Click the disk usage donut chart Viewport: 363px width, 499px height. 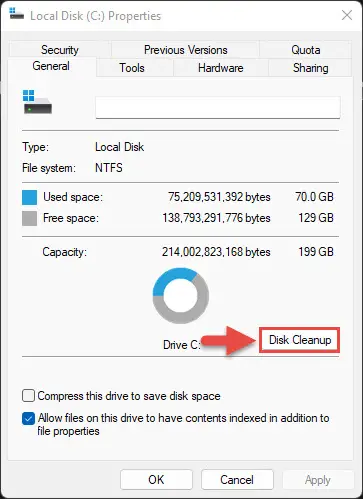point(181,296)
